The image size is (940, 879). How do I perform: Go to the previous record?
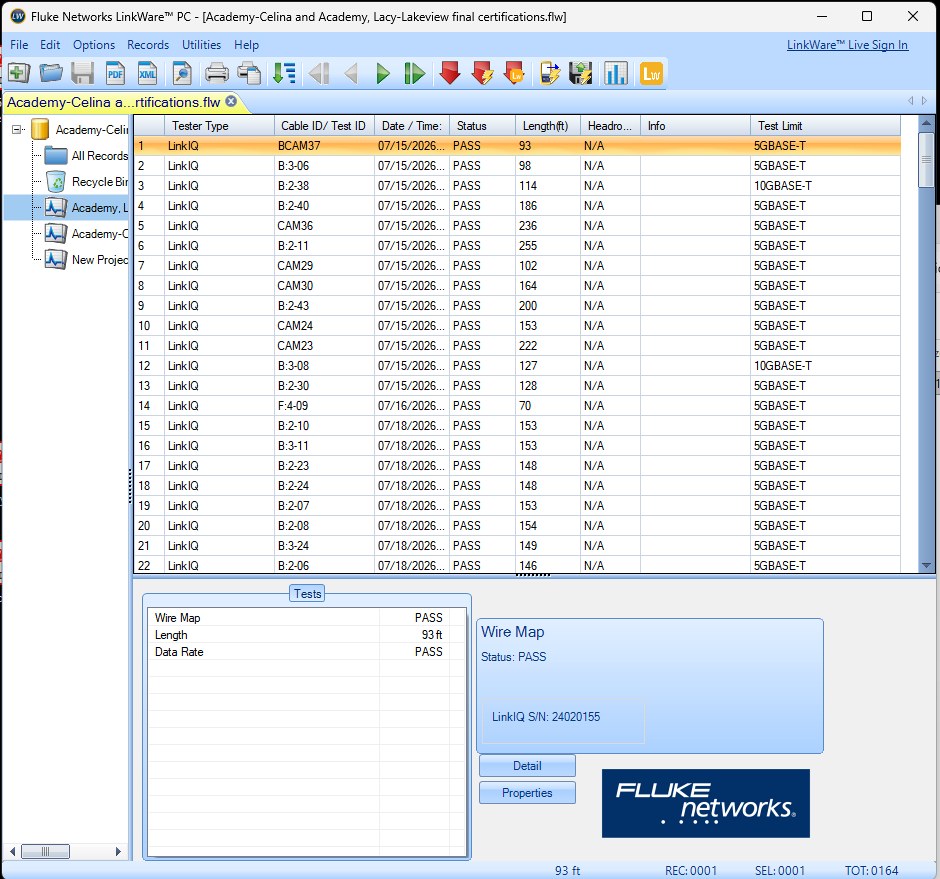[x=351, y=73]
